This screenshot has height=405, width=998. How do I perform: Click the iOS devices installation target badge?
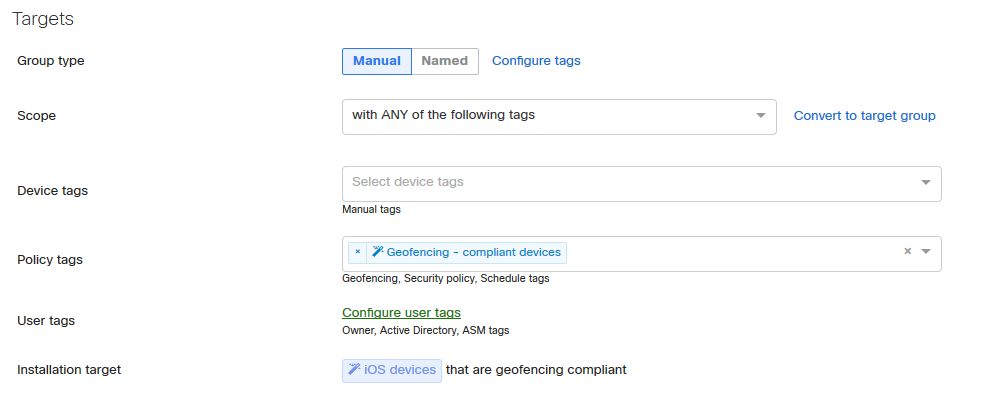point(391,371)
